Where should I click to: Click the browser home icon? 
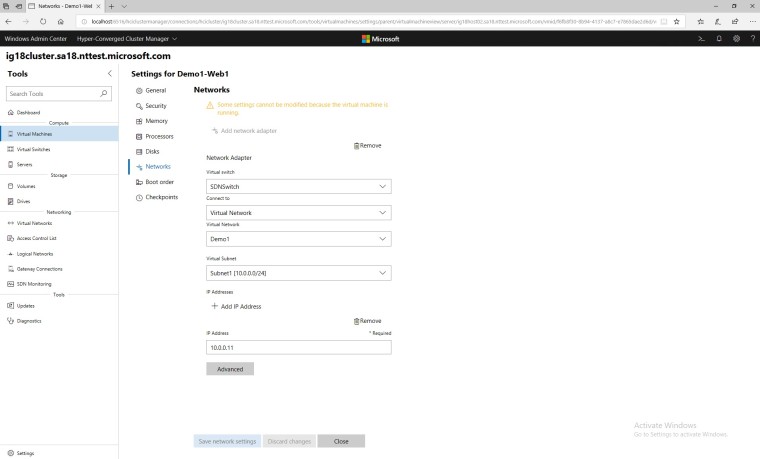tap(61, 21)
